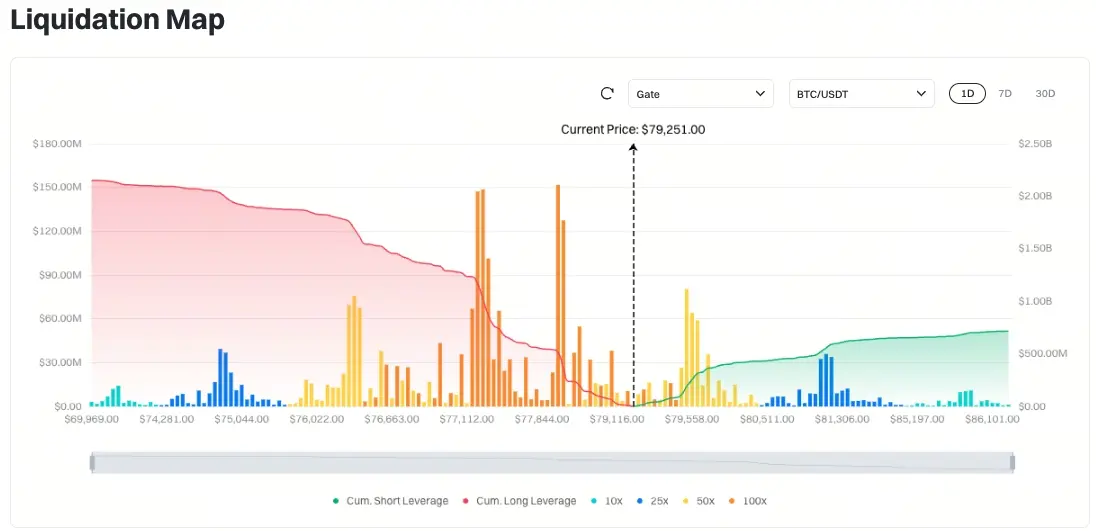Screen dimensions: 1096x531
Task: Select the 1D time range
Action: [967, 94]
